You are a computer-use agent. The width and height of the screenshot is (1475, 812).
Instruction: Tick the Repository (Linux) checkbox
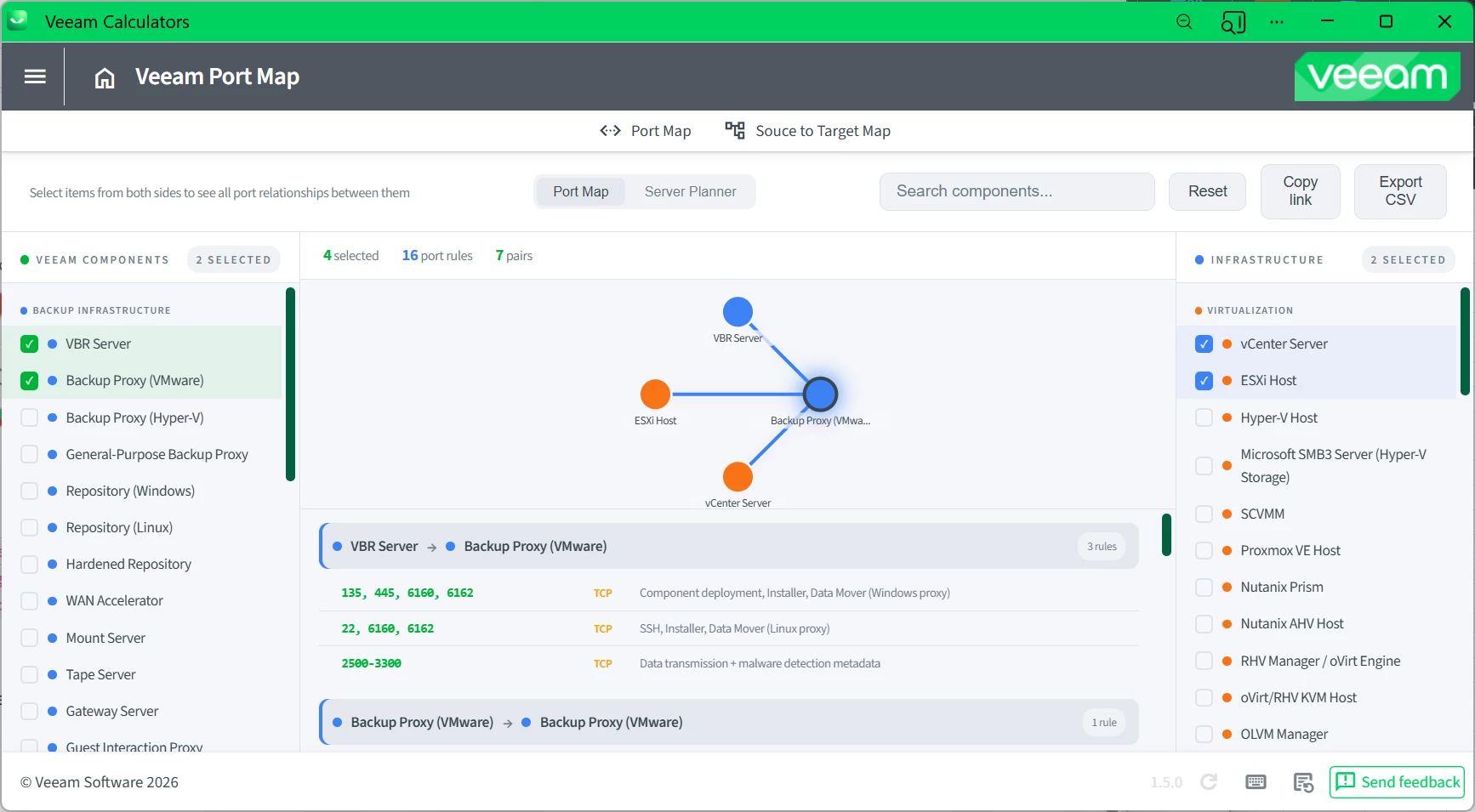click(x=30, y=527)
